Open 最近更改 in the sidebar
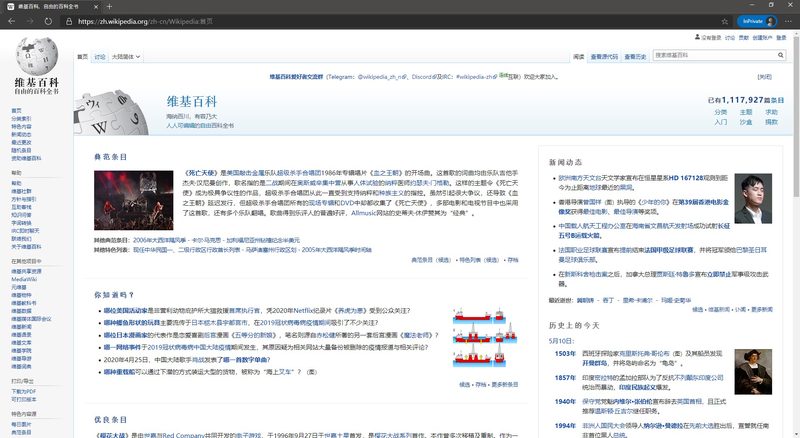The image size is (800, 438). 21,142
